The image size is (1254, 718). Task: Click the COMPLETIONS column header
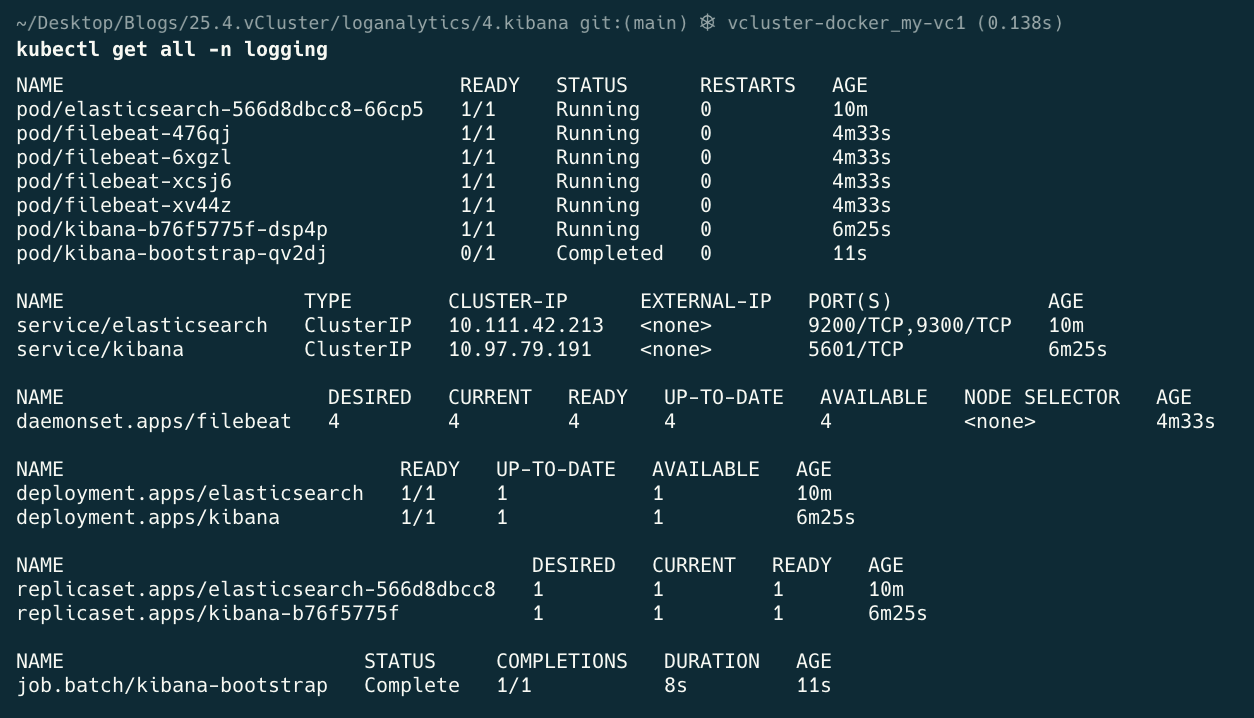(x=562, y=661)
